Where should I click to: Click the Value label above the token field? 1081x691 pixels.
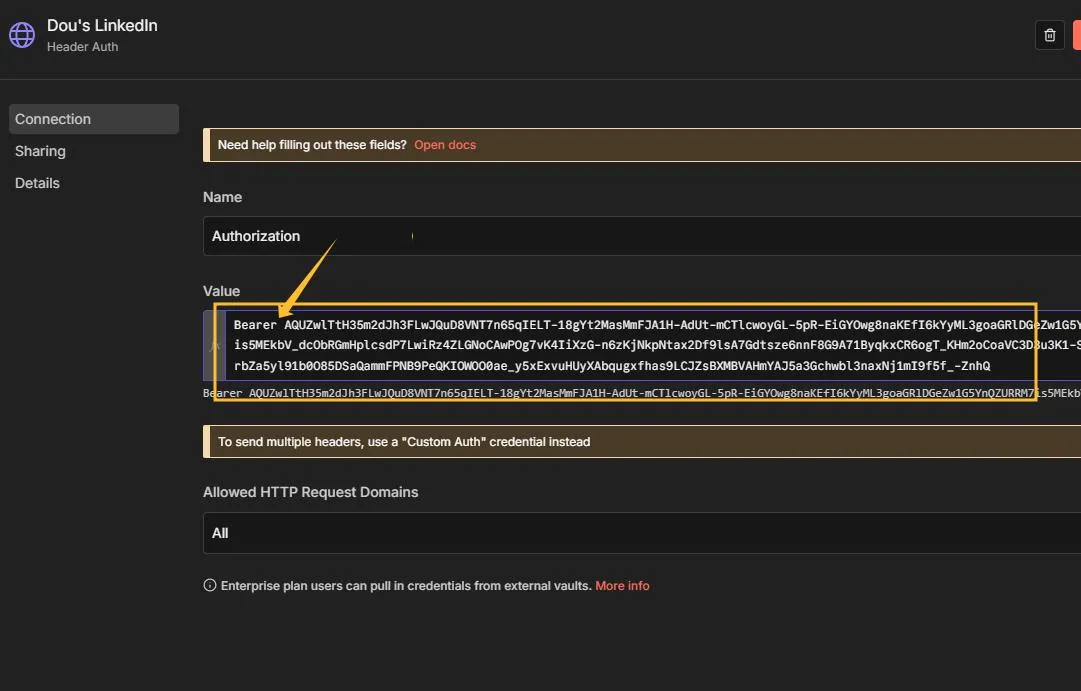coord(221,290)
